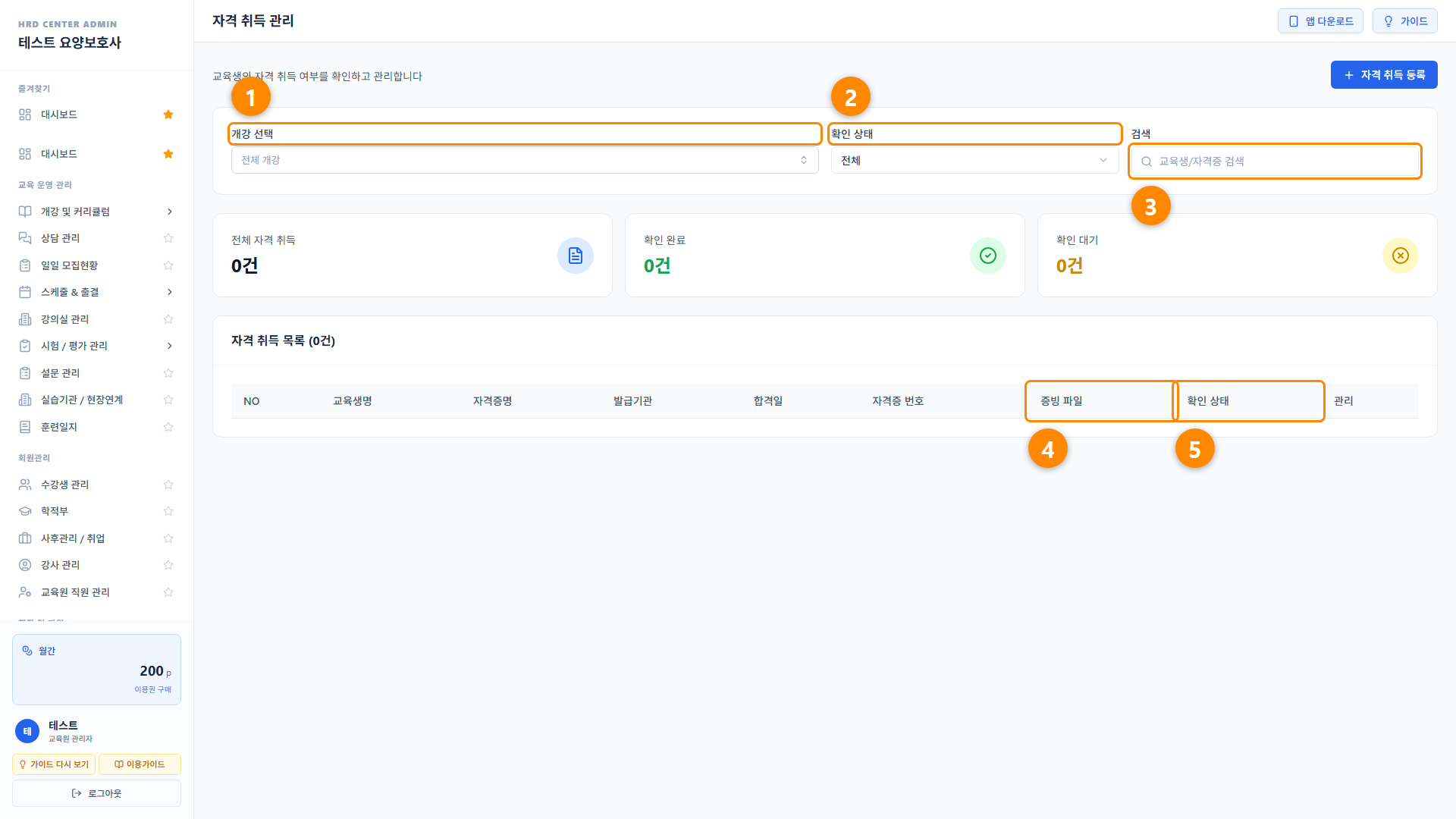1456x819 pixels.
Task: Open 교육원 직원 관리 menu item
Action: coord(75,592)
